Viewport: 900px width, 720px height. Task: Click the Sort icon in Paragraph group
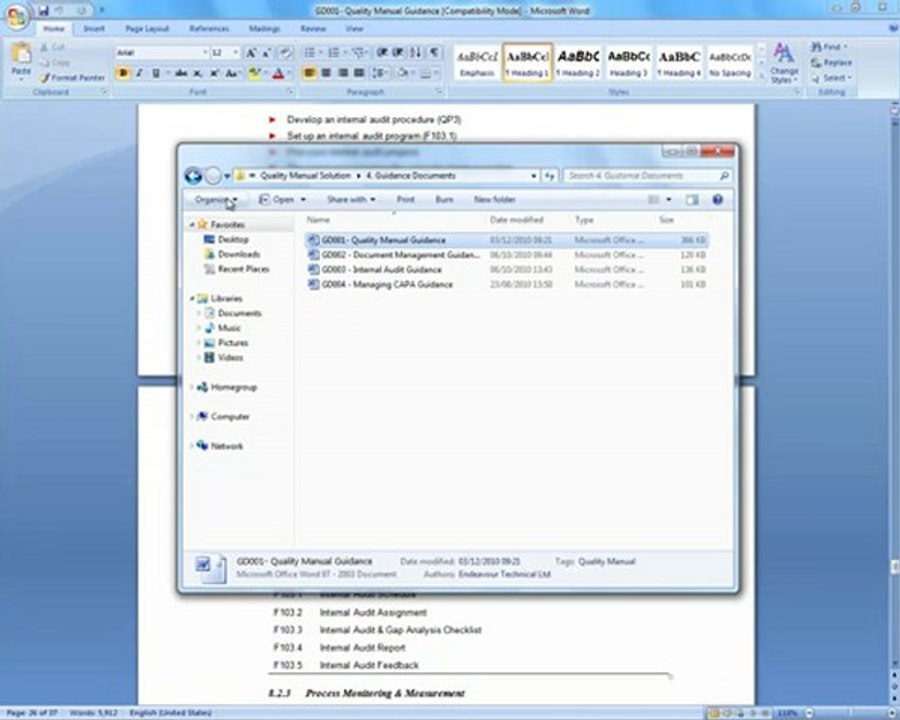[416, 53]
